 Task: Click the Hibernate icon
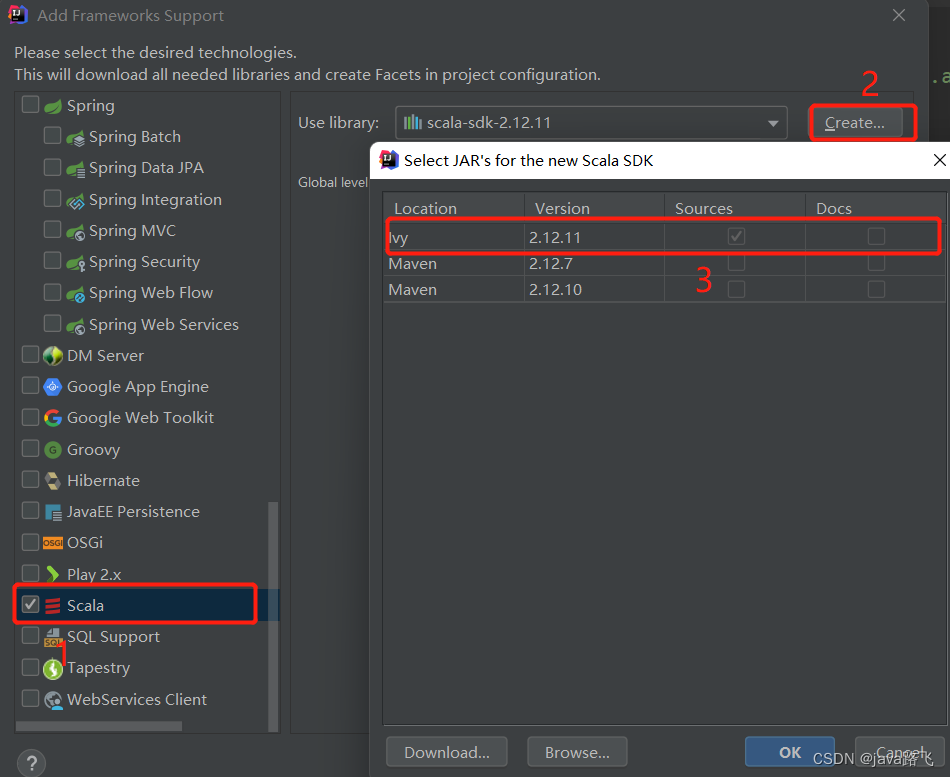tap(53, 481)
